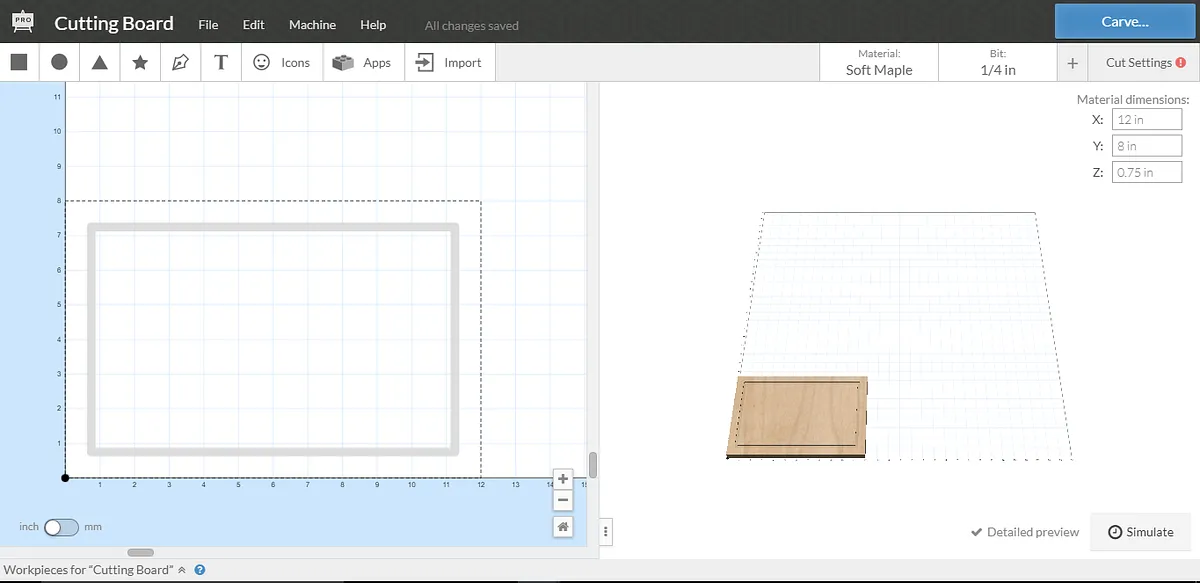Screen dimensions: 1200x583
Task: Click the Simulate button
Action: click(1141, 532)
